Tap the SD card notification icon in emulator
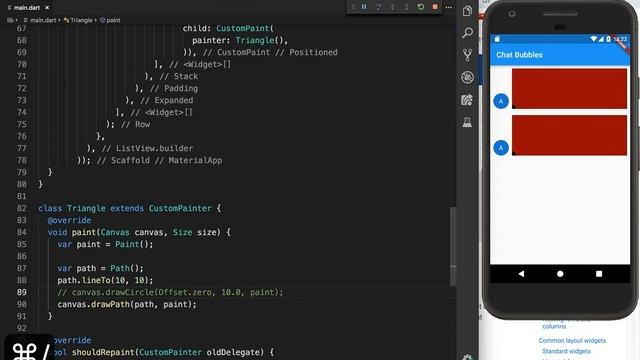This screenshot has height=360, width=640. coord(497,39)
